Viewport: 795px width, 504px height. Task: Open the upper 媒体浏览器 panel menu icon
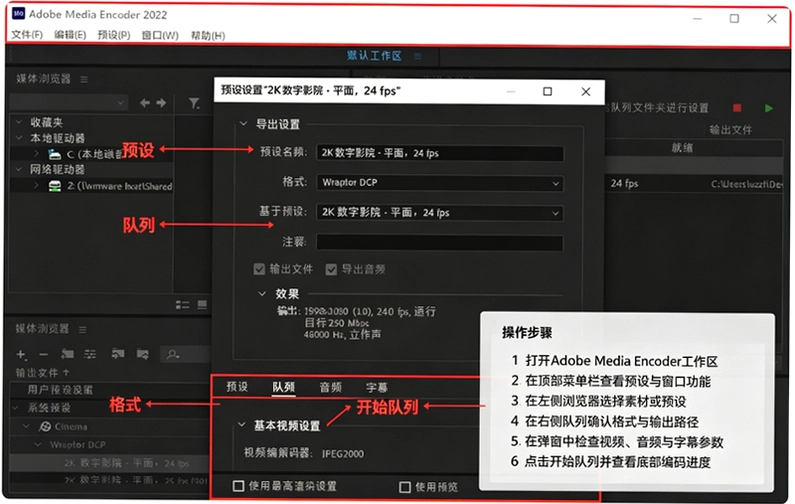click(x=84, y=80)
